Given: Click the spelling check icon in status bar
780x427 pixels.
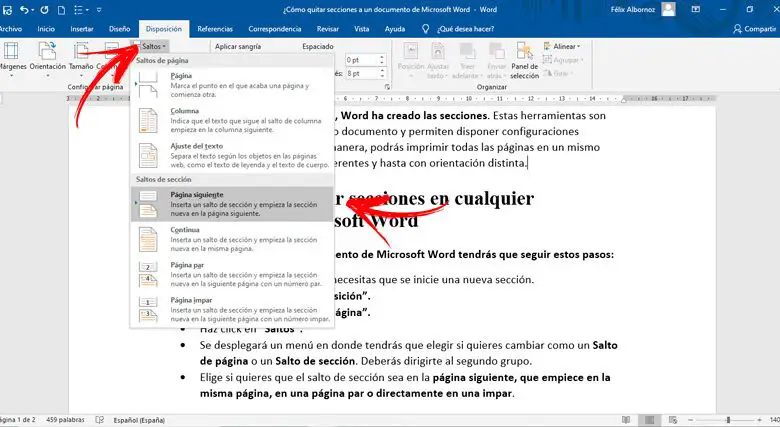Looking at the screenshot, I should (x=100, y=420).
